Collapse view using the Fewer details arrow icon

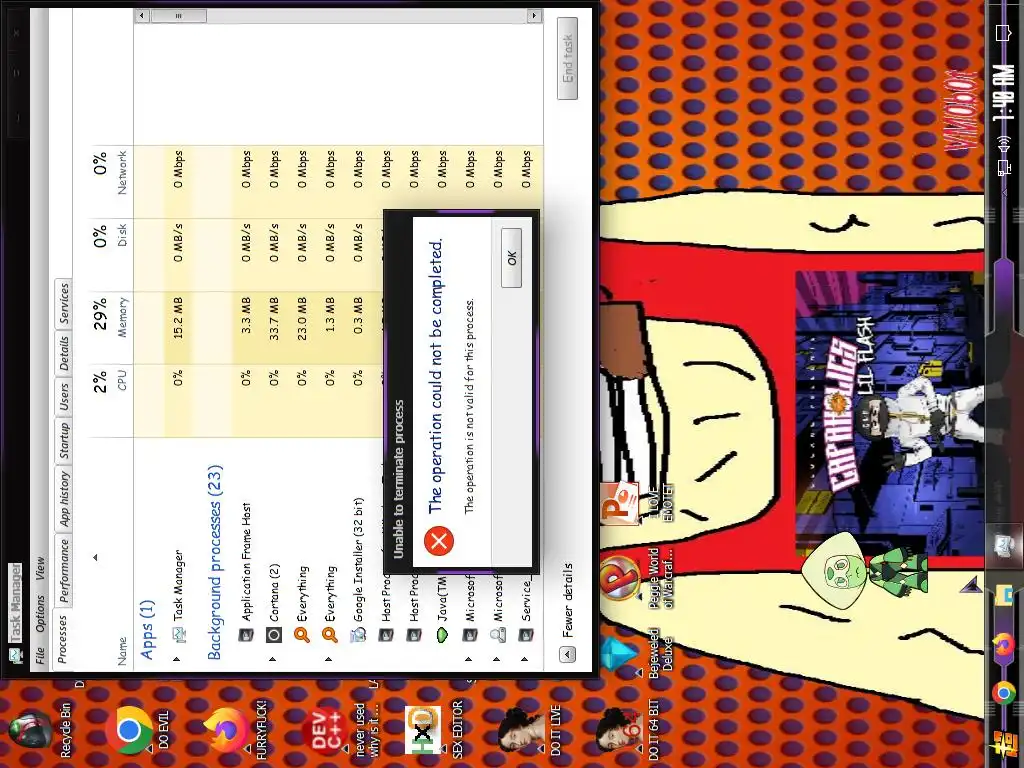point(568,654)
